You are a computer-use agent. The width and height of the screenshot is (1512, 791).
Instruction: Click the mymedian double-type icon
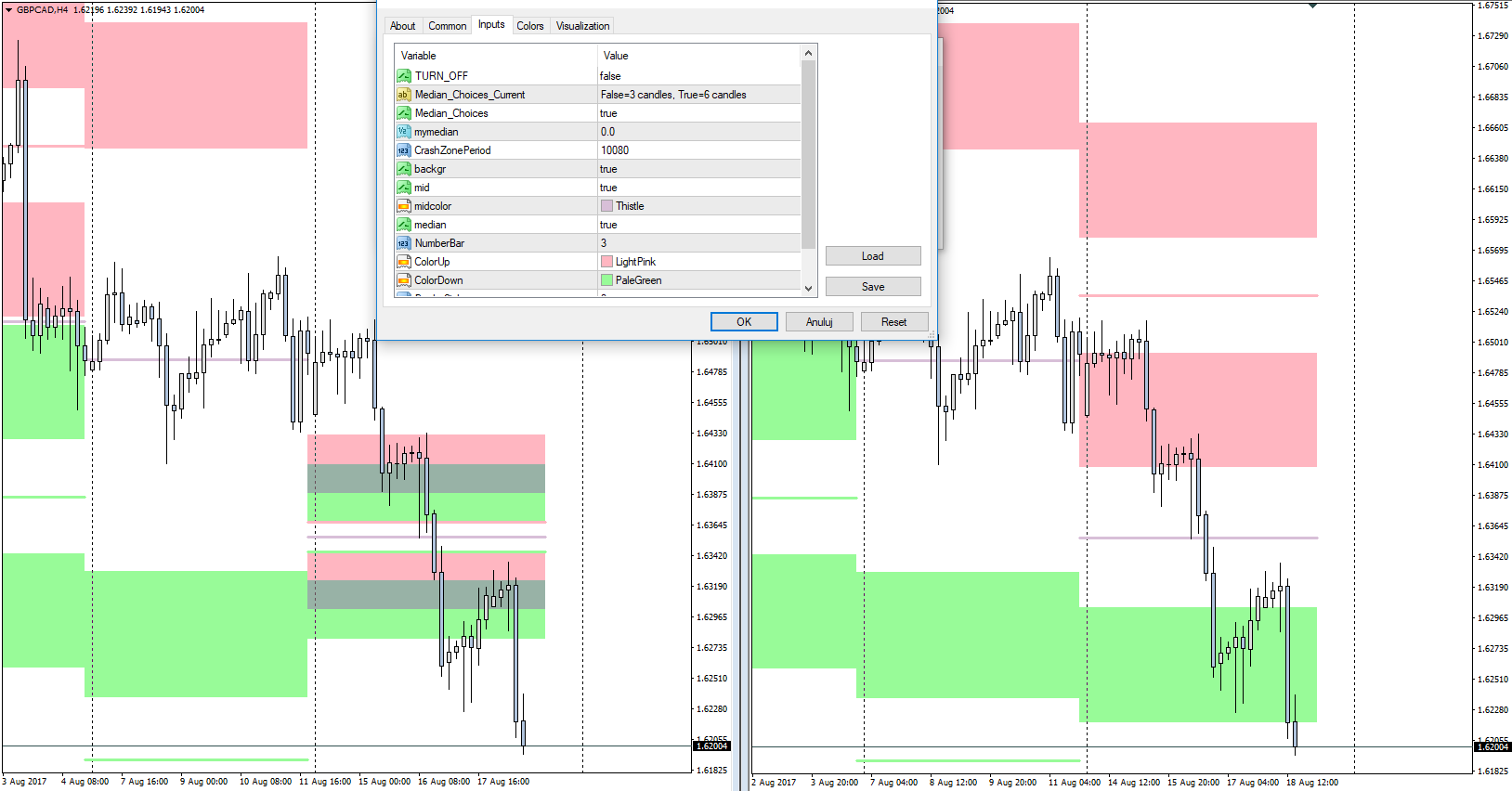[403, 132]
